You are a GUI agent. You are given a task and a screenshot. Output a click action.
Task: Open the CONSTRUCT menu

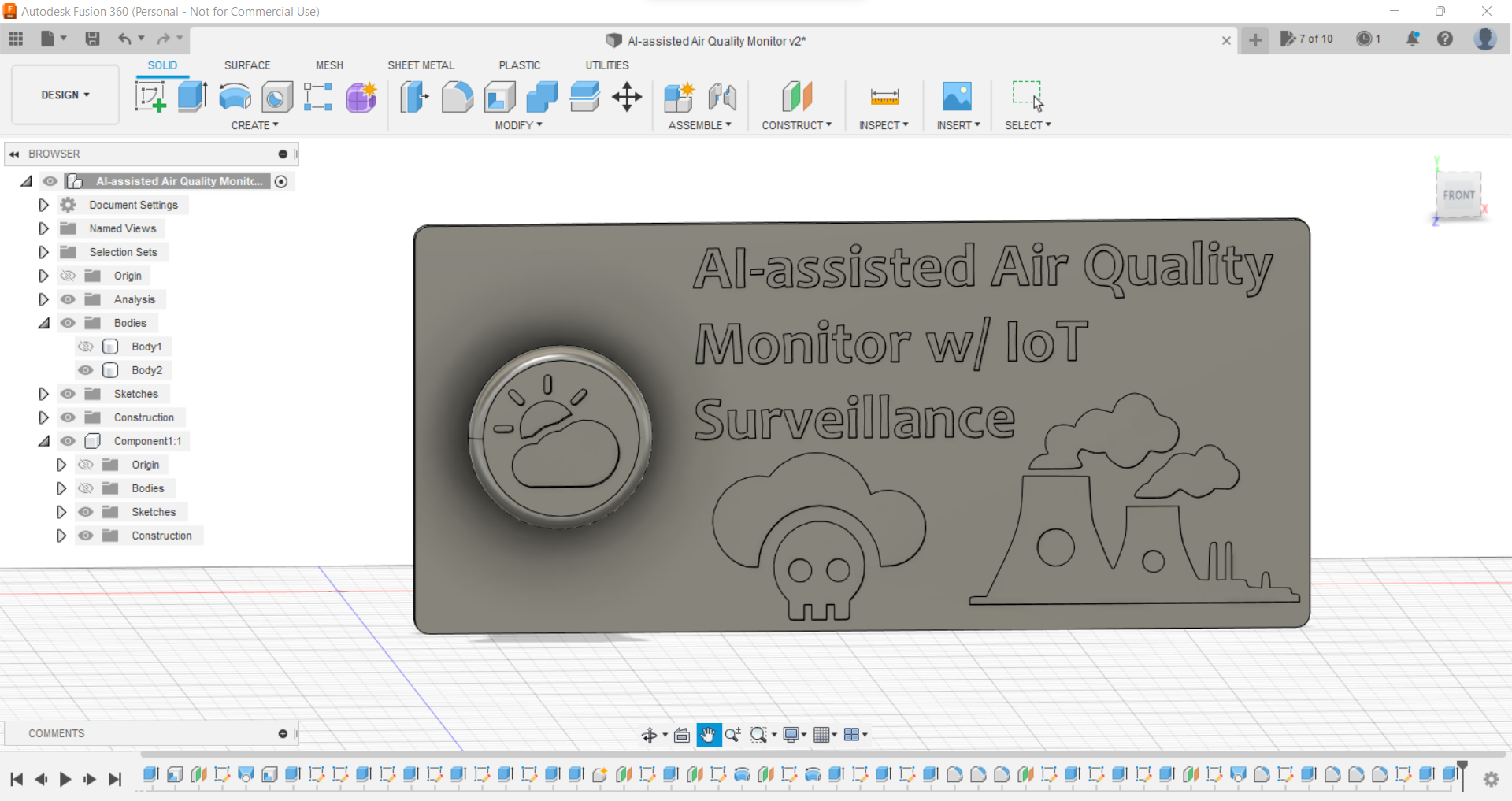(796, 125)
